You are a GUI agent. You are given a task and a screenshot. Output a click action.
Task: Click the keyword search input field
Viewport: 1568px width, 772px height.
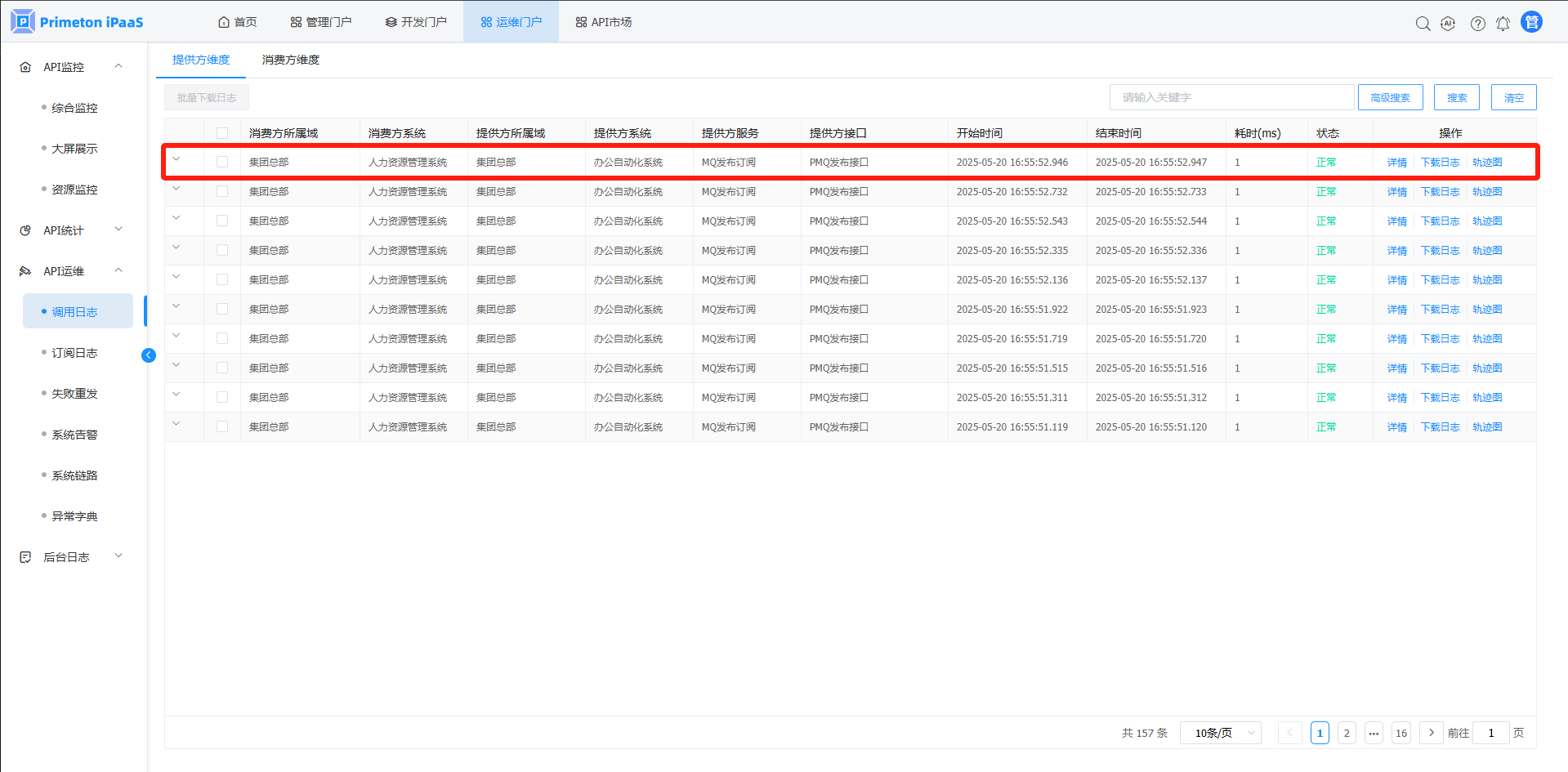[x=1231, y=97]
